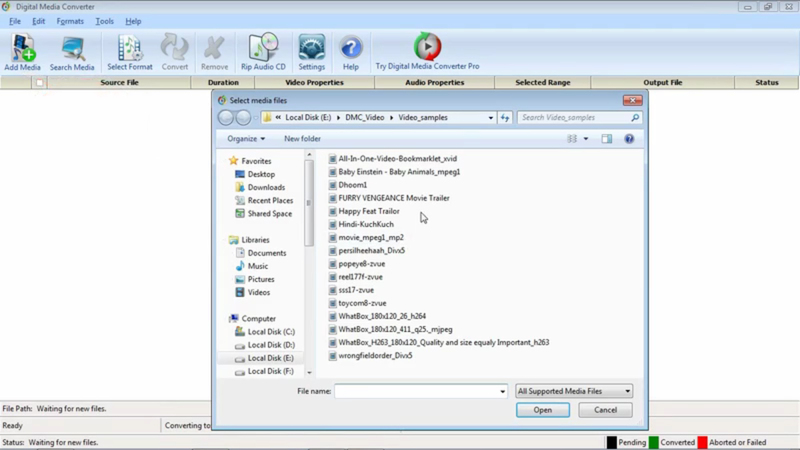Open the Tools menu
800x450 pixels.
point(105,21)
